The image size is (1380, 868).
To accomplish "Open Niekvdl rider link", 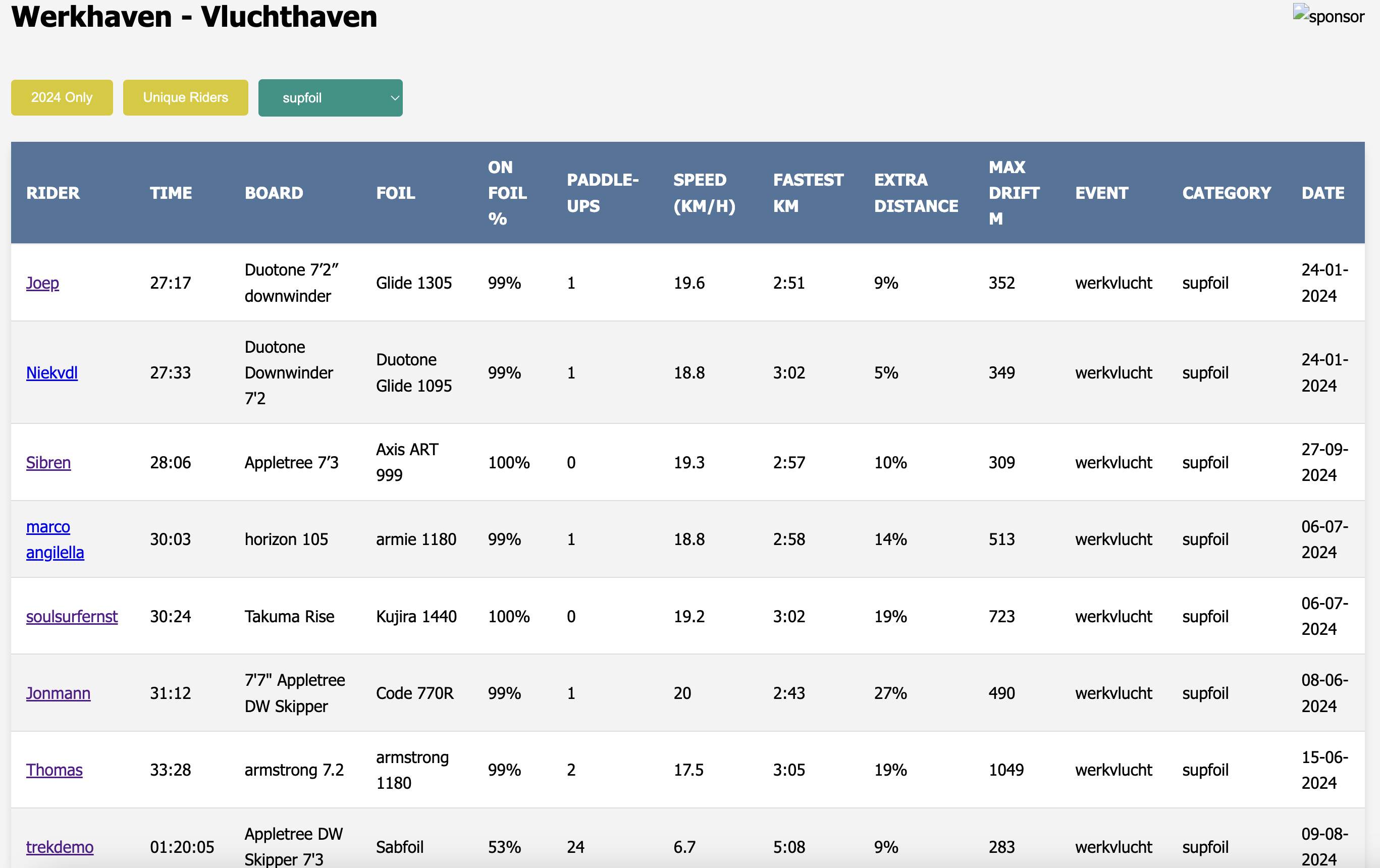I will coord(51,372).
